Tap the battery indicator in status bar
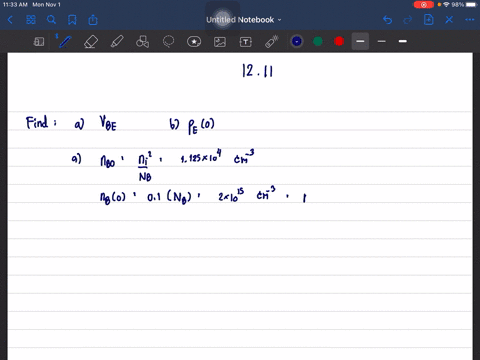 (471, 5)
